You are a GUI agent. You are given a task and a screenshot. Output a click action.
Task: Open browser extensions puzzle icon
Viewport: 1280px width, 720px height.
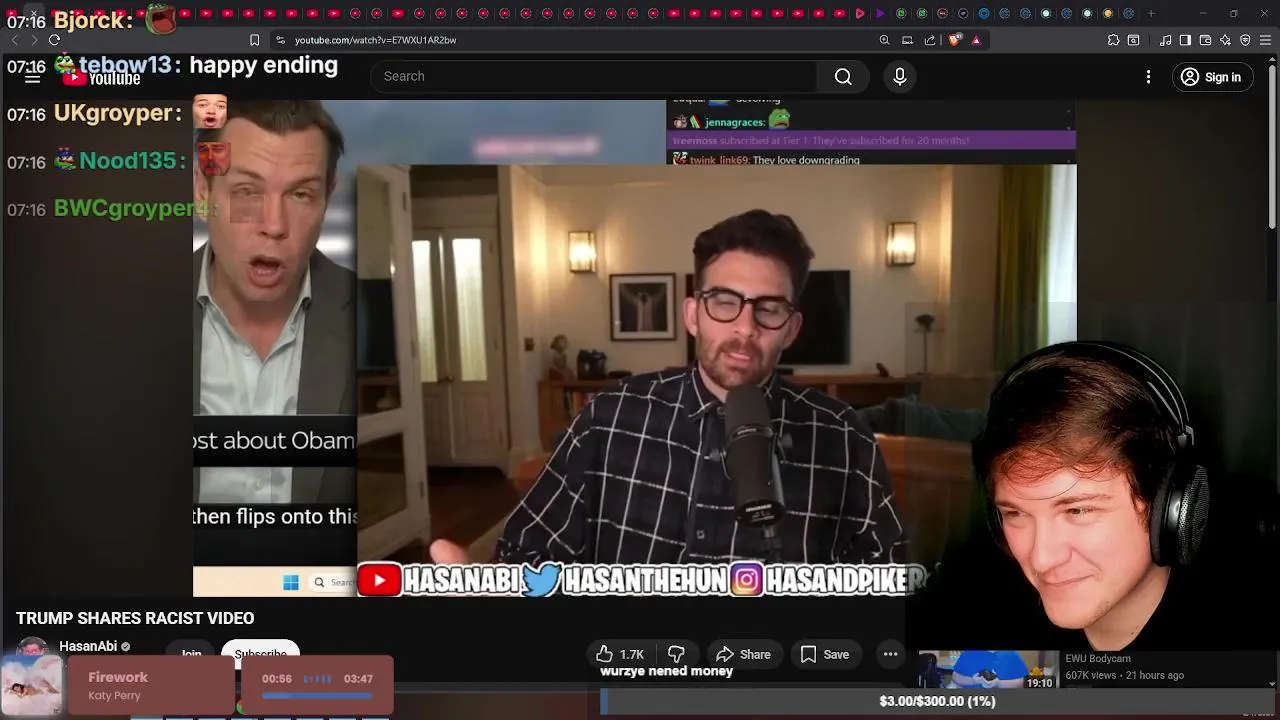[1113, 40]
